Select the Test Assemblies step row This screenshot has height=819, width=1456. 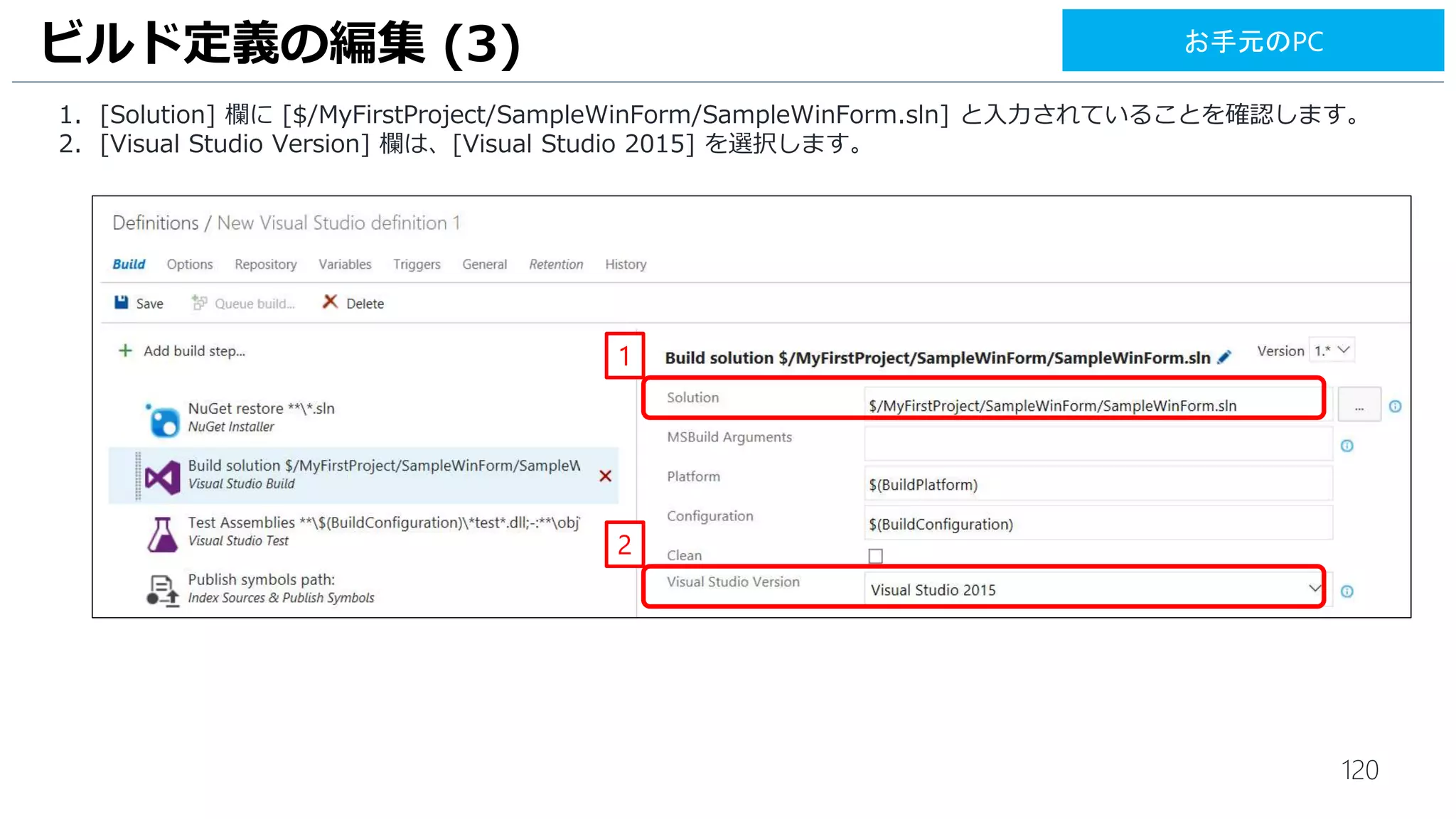(x=363, y=532)
